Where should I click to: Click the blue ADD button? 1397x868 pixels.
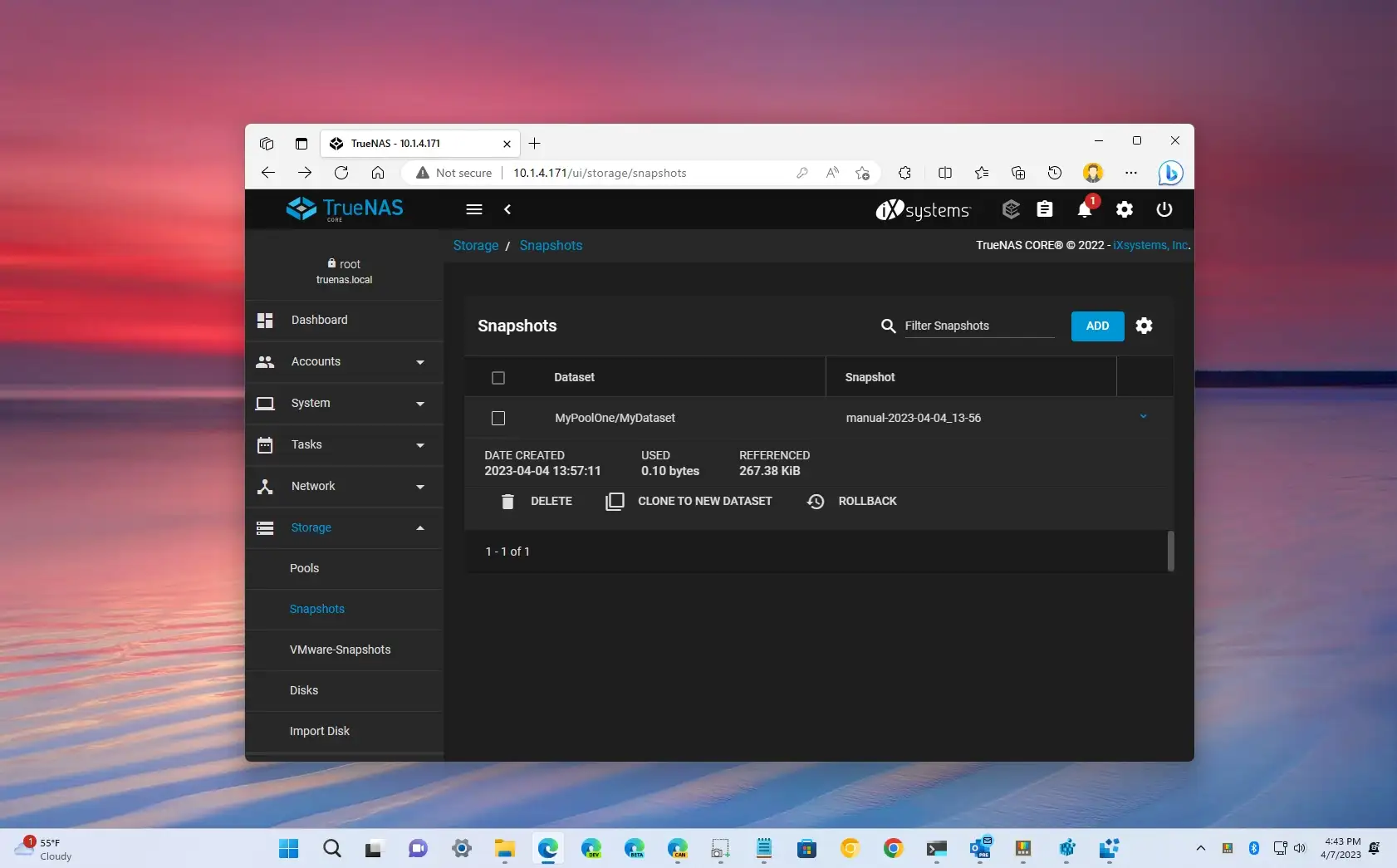click(1097, 326)
